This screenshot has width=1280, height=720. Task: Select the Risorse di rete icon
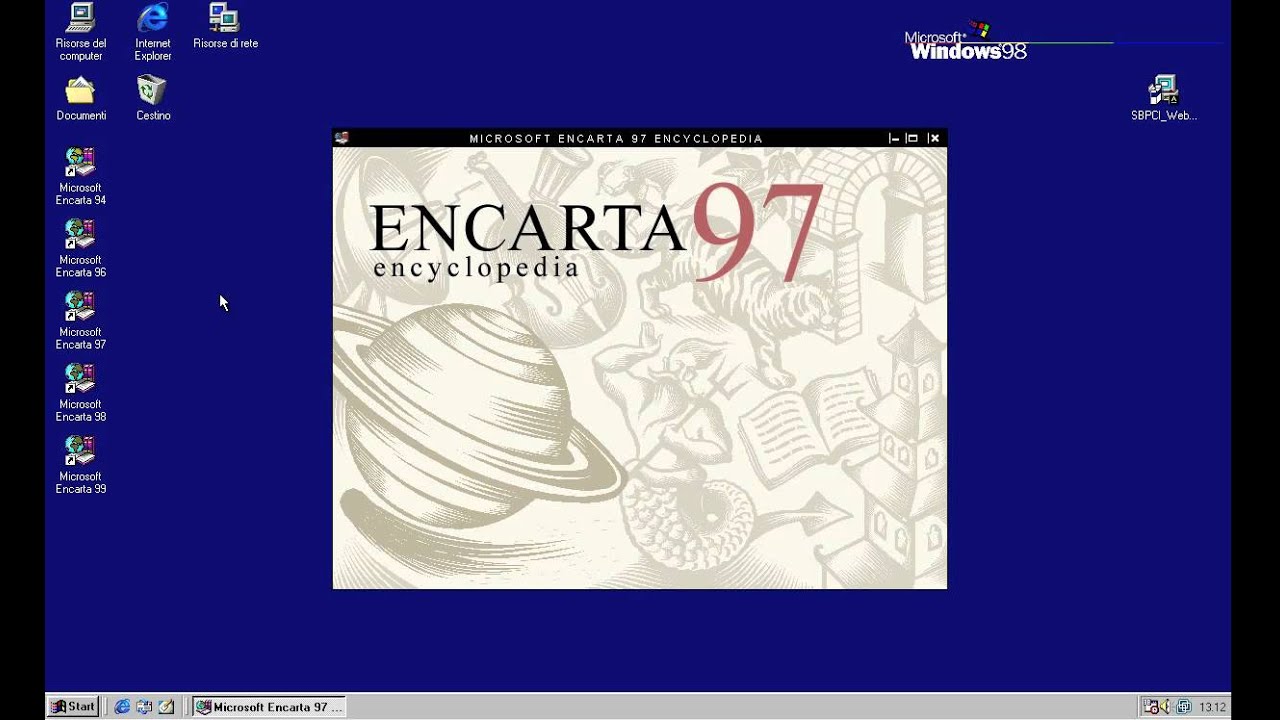point(225,26)
